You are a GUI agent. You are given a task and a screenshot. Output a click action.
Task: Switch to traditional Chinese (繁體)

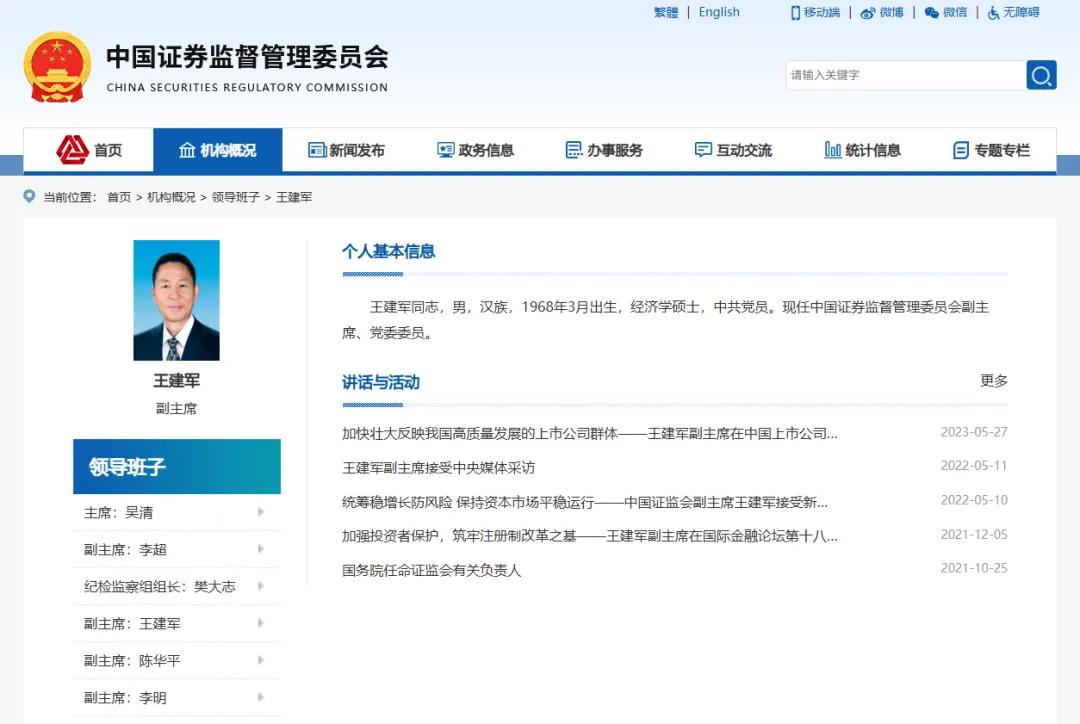pos(666,12)
